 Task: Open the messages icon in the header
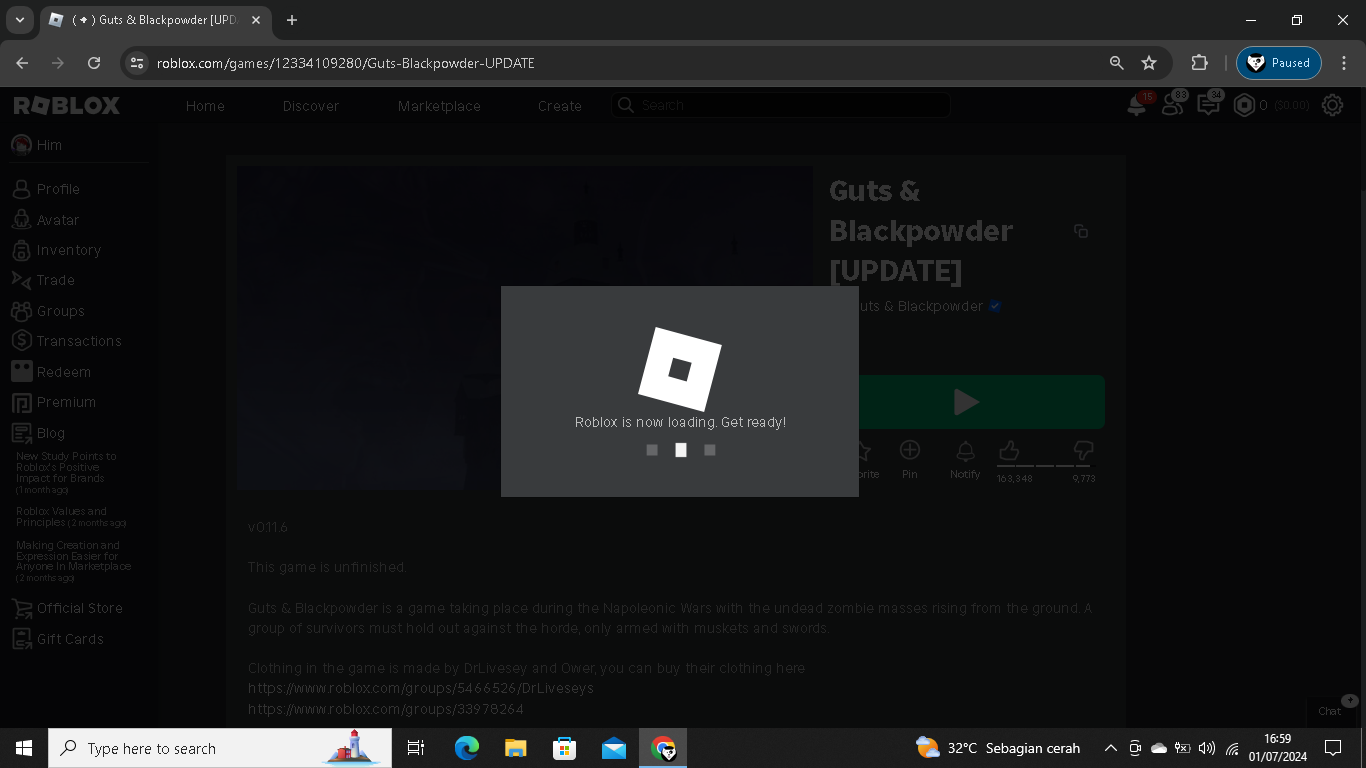(1208, 105)
